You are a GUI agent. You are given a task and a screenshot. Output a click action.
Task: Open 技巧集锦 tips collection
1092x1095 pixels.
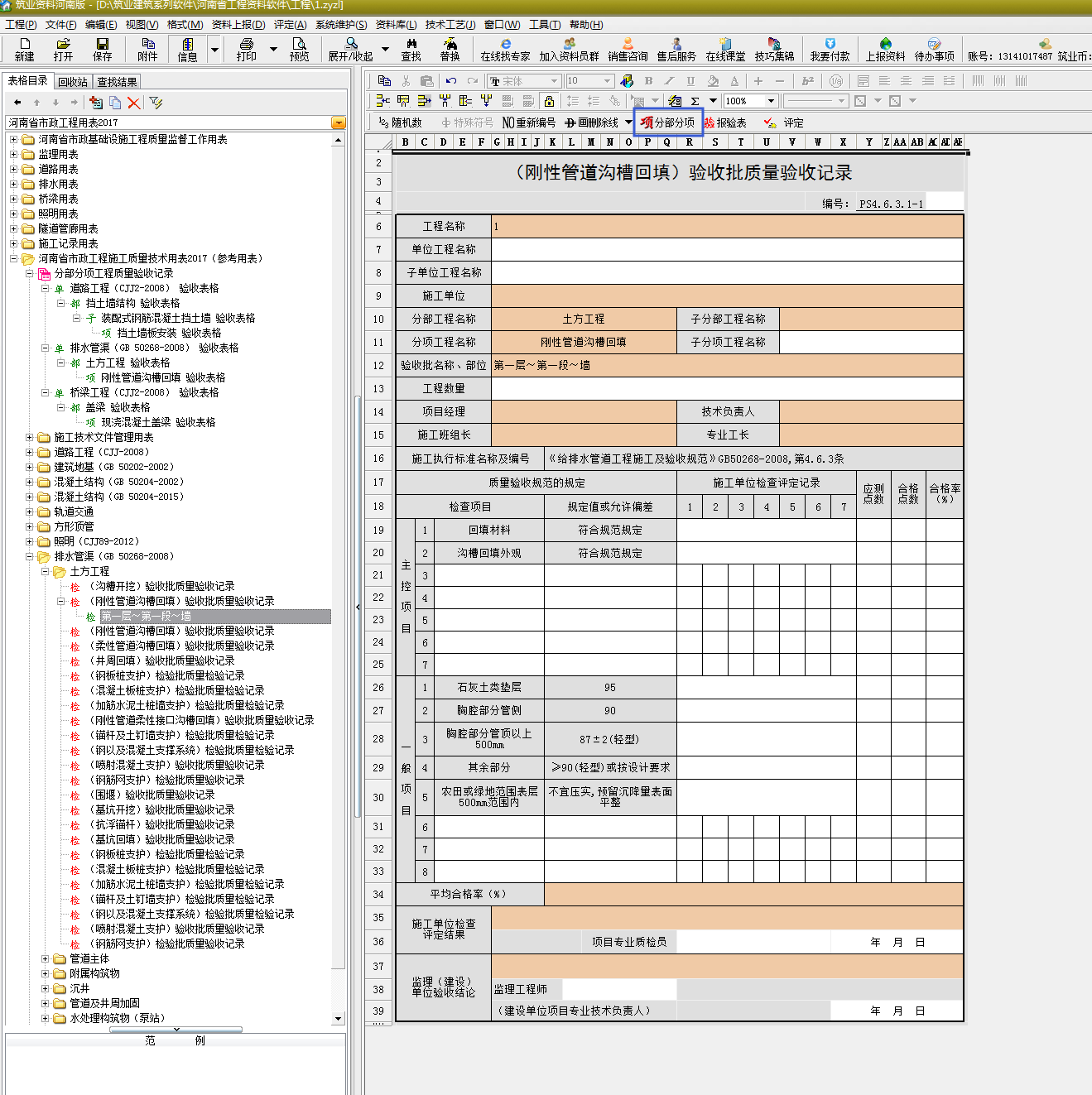click(774, 50)
